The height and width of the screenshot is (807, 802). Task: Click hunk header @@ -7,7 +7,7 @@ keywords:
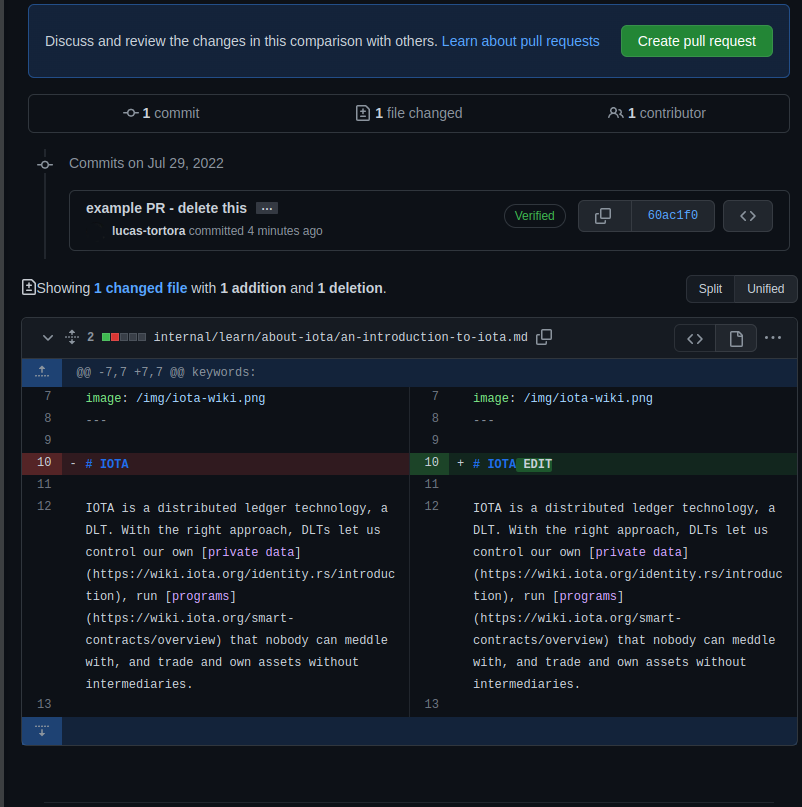[x=166, y=372]
